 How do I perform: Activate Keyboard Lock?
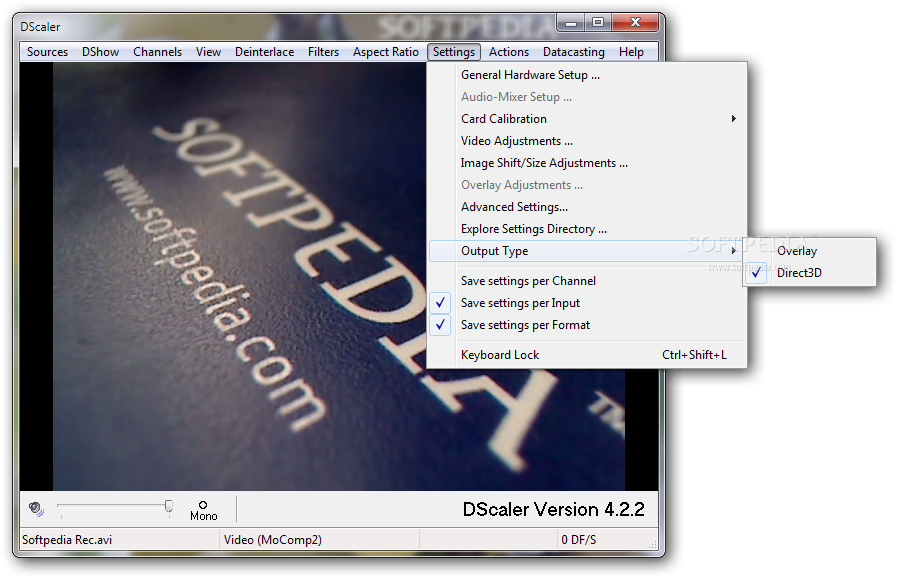pos(587,355)
